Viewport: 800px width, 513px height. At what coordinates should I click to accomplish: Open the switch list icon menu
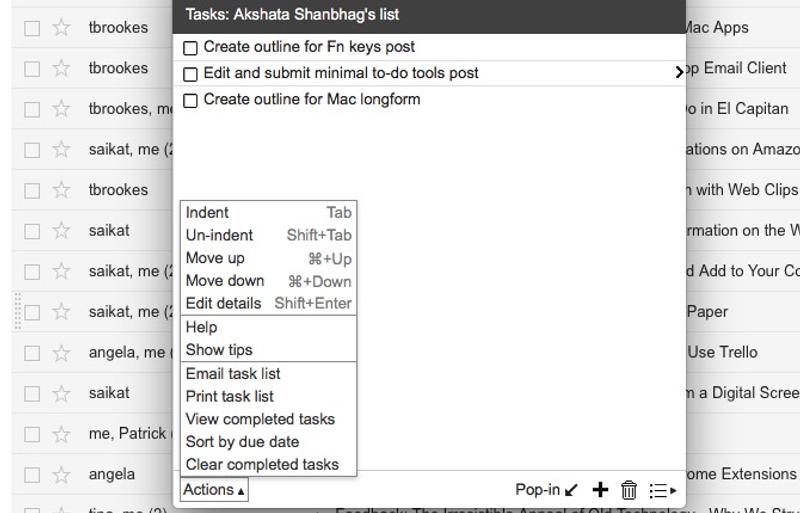(662, 490)
